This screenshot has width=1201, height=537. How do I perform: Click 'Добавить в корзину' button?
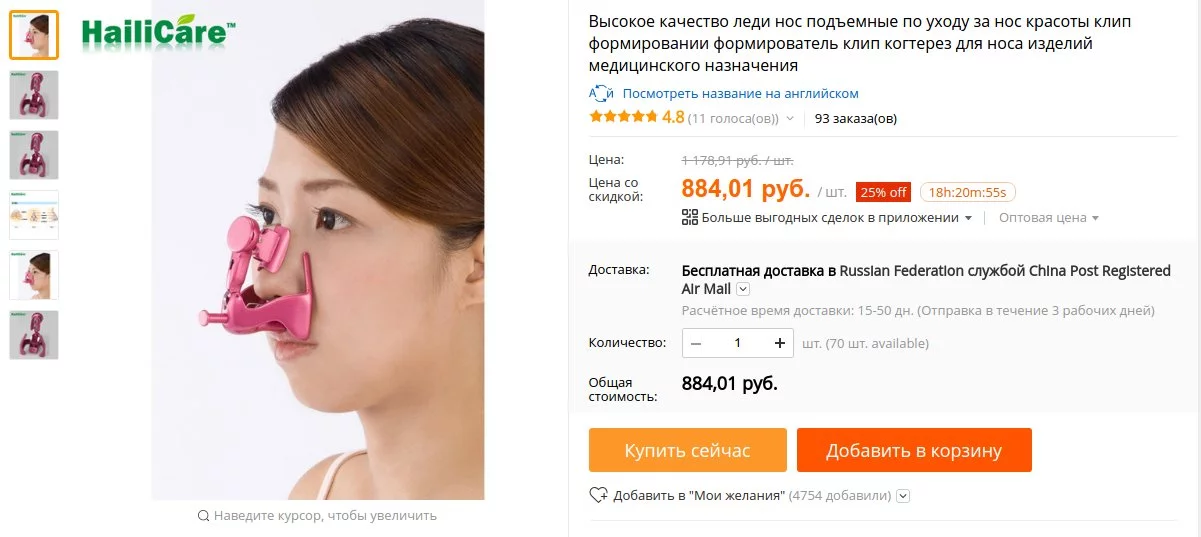pyautogui.click(x=914, y=450)
